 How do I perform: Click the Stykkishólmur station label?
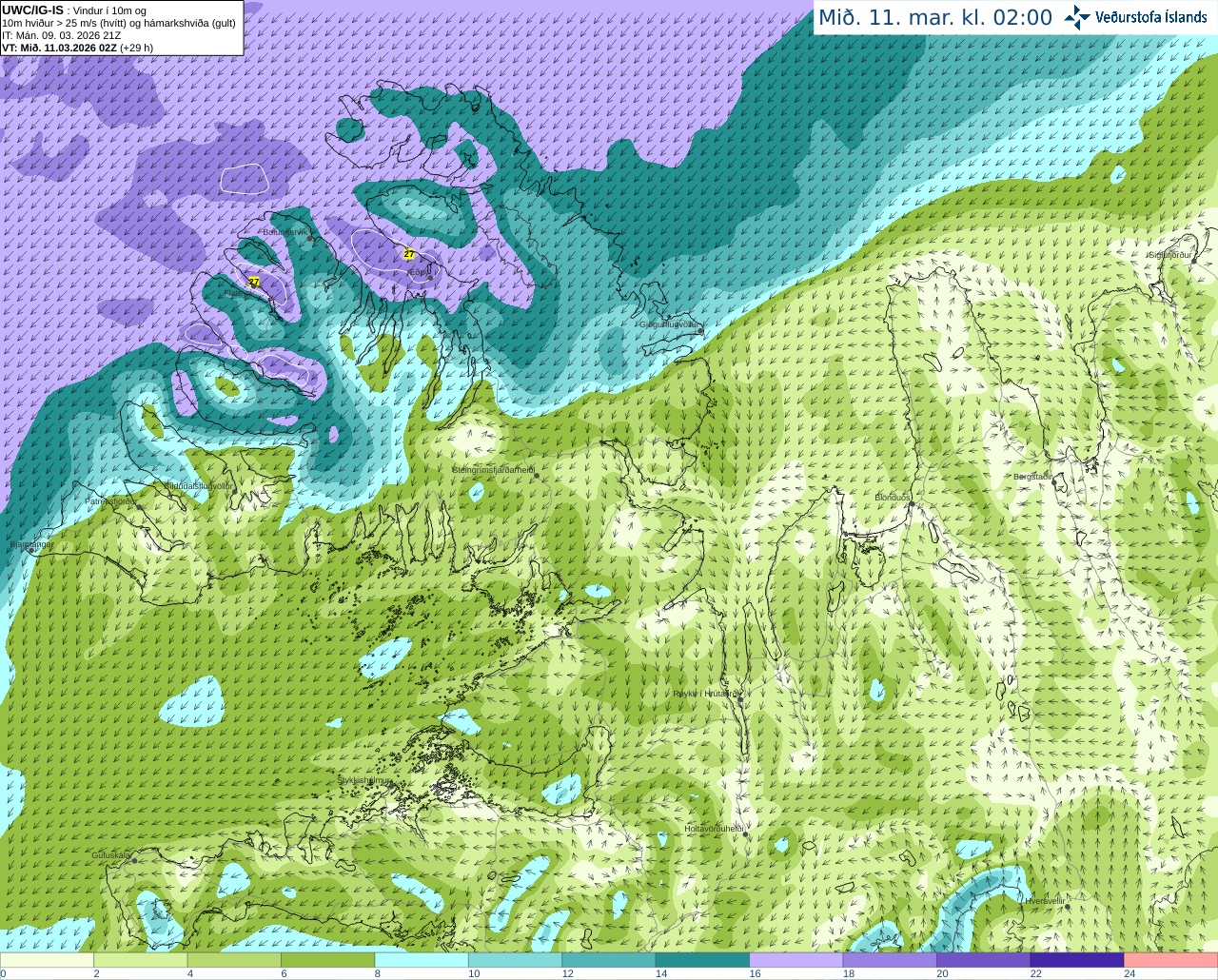click(364, 780)
